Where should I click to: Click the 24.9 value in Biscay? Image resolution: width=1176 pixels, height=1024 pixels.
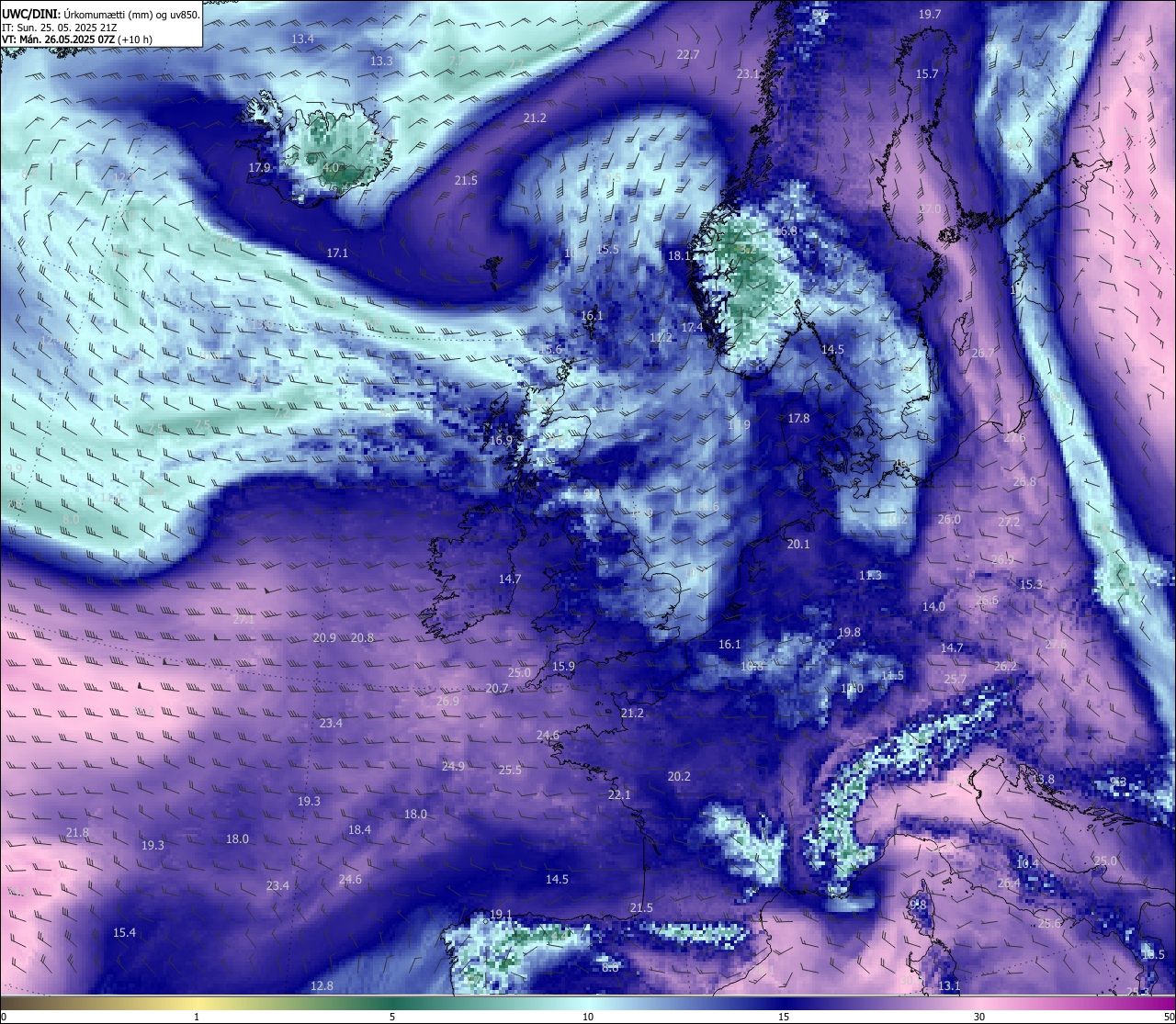point(453,767)
